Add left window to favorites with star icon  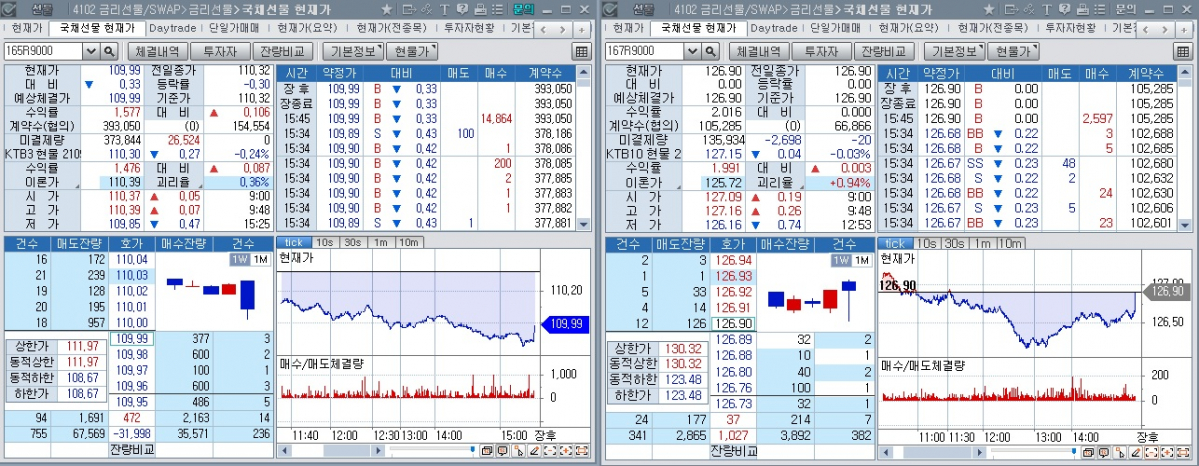pyautogui.click(x=387, y=10)
